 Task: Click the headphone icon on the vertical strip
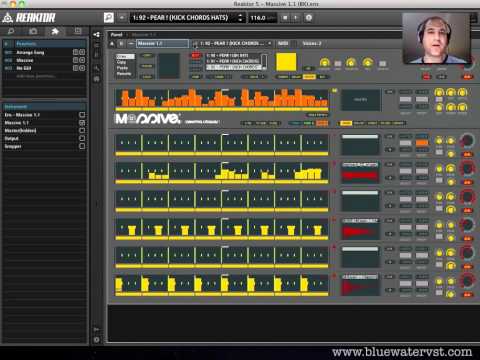click(x=97, y=79)
